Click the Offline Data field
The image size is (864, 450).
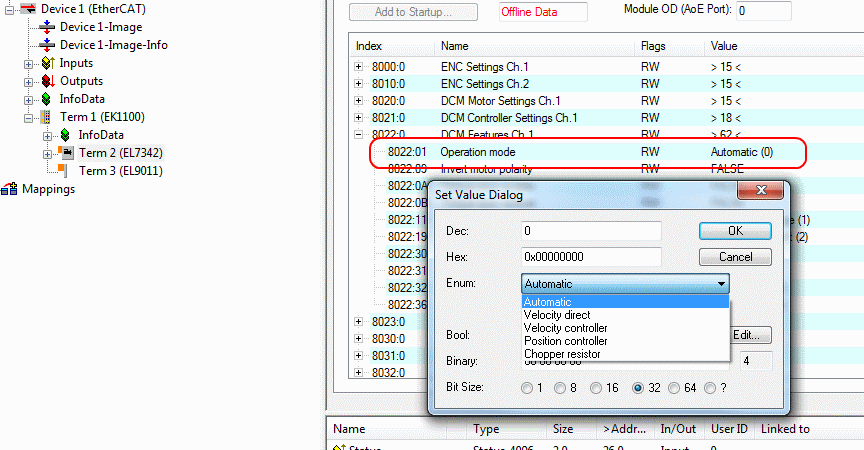[543, 12]
